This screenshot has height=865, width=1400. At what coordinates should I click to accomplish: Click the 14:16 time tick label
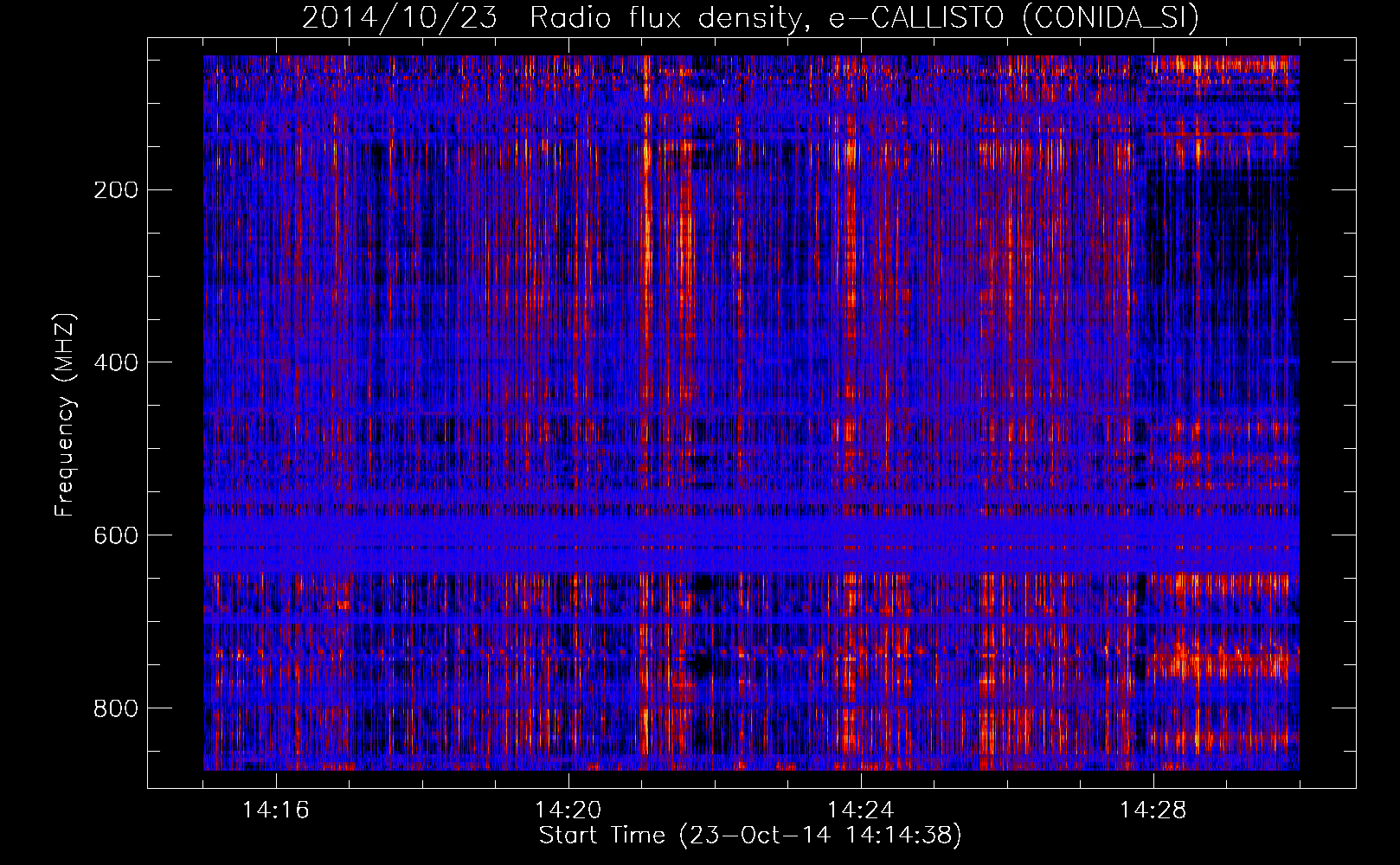tap(276, 810)
